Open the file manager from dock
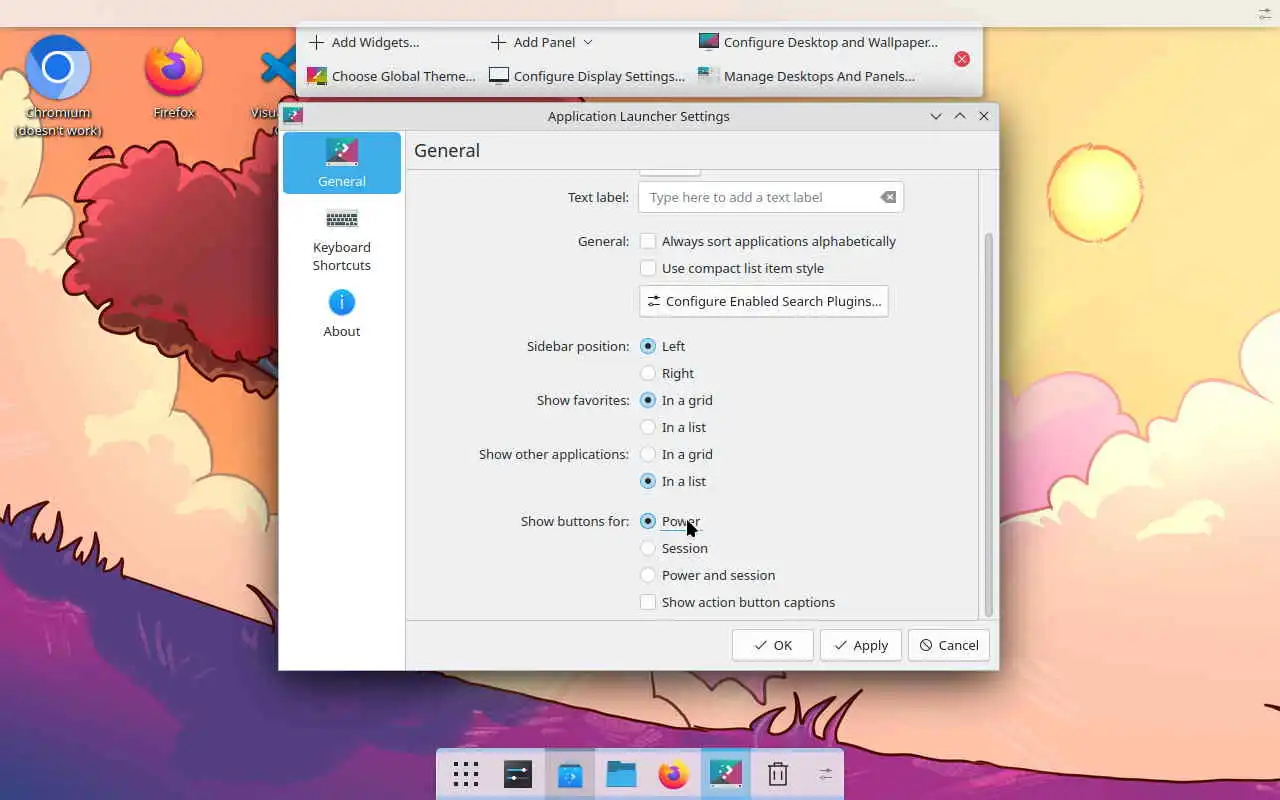The width and height of the screenshot is (1280, 800). tap(622, 774)
